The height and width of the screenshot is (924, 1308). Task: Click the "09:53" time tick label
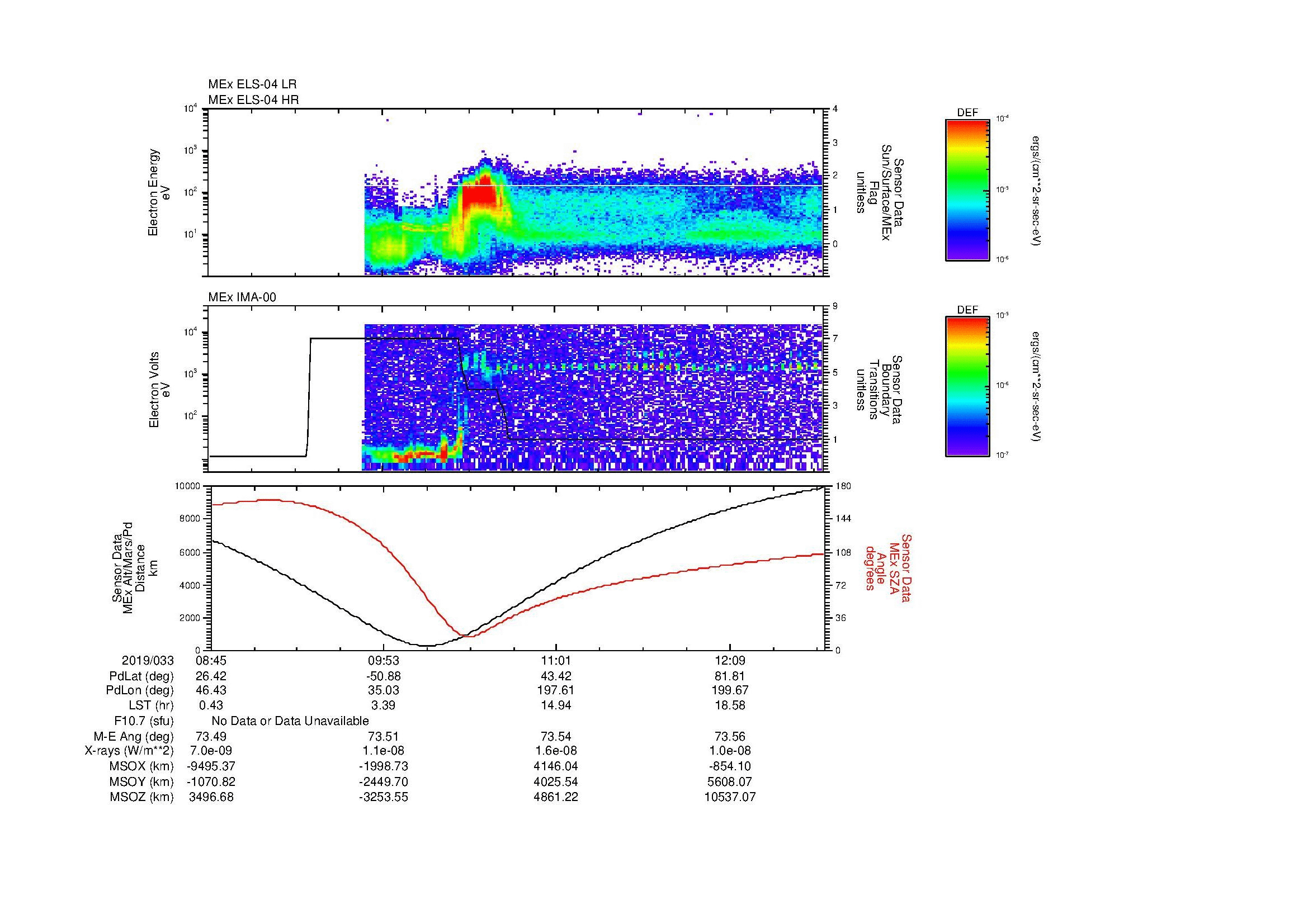tap(384, 661)
